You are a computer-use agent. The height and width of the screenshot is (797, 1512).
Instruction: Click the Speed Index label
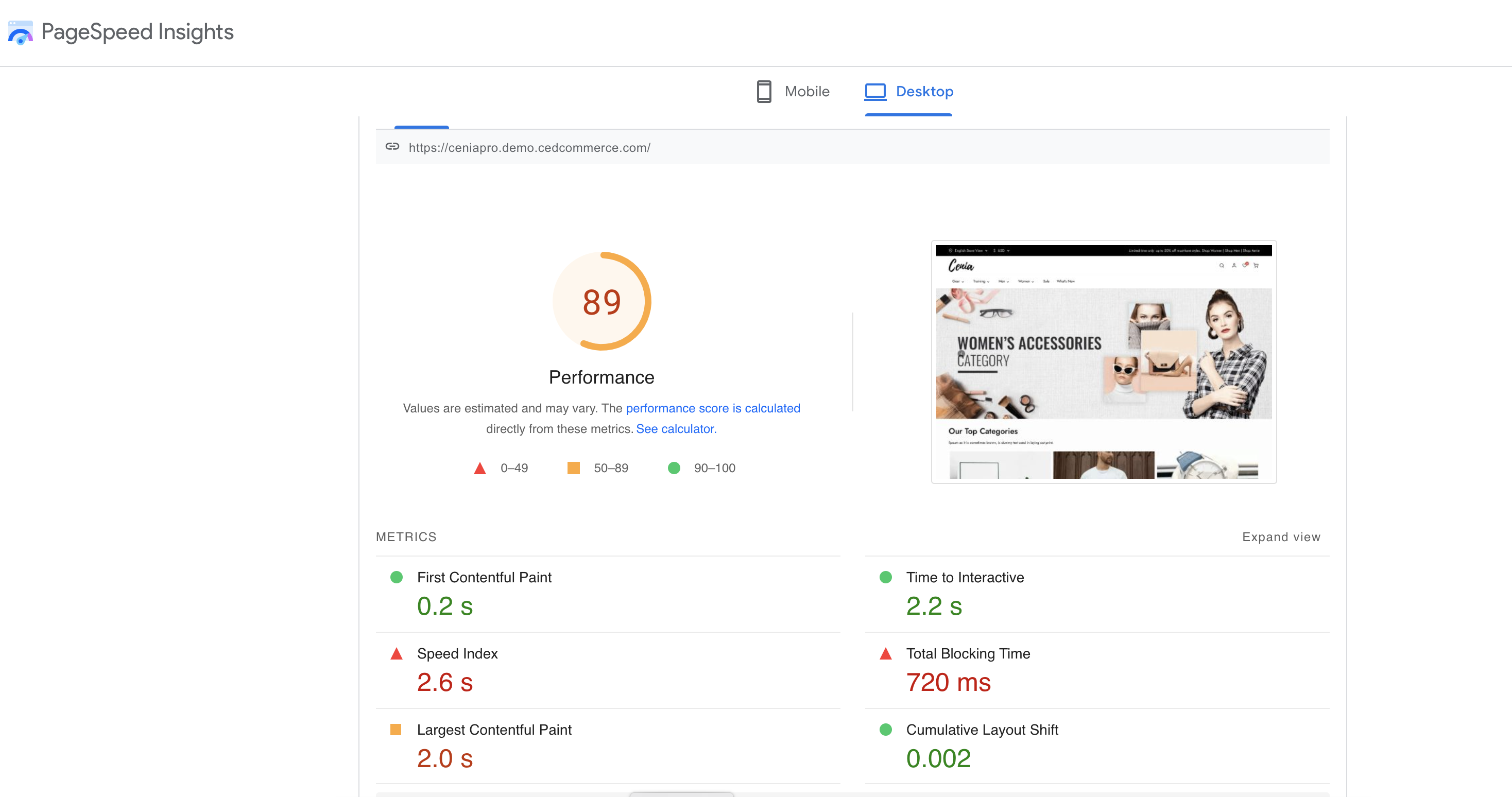(x=457, y=654)
